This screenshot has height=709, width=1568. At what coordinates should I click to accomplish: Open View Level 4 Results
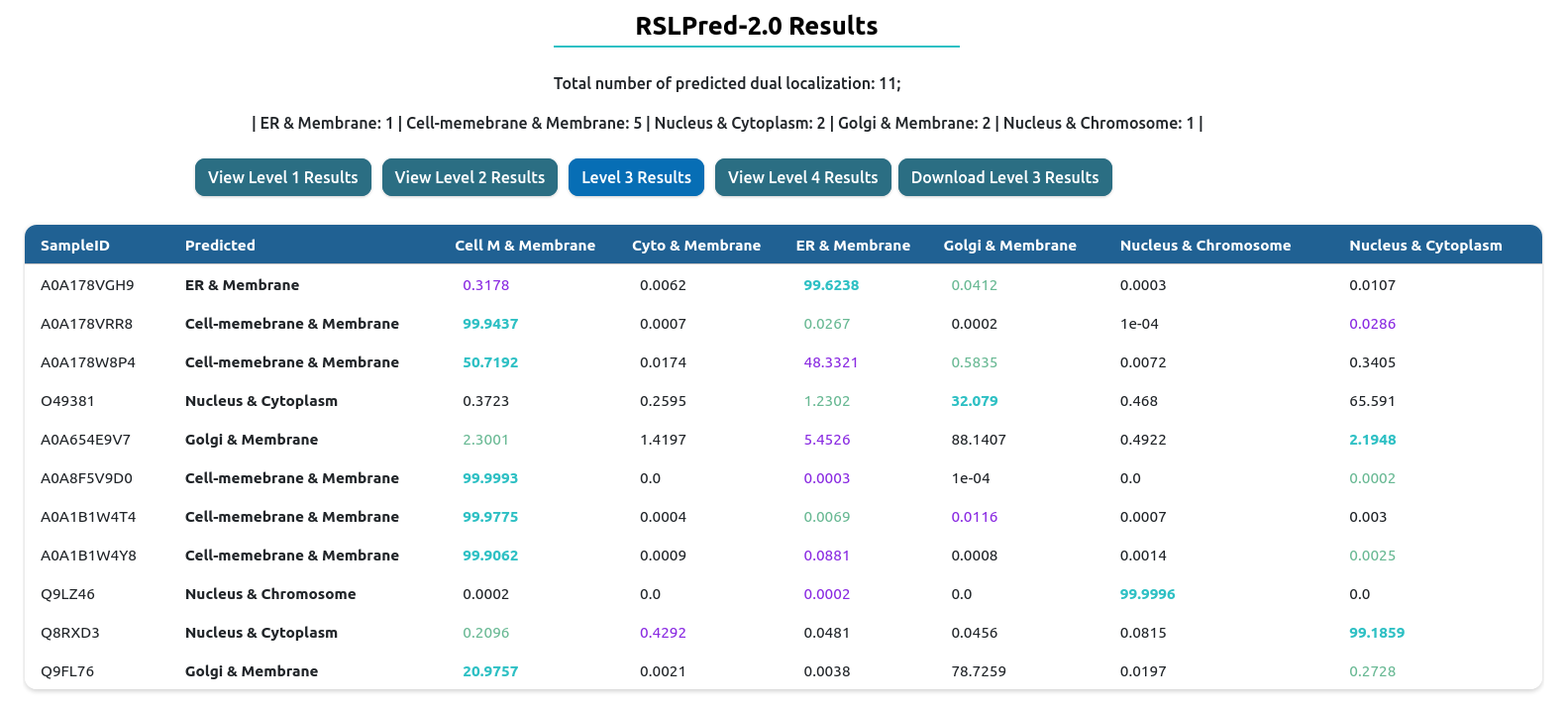[802, 177]
